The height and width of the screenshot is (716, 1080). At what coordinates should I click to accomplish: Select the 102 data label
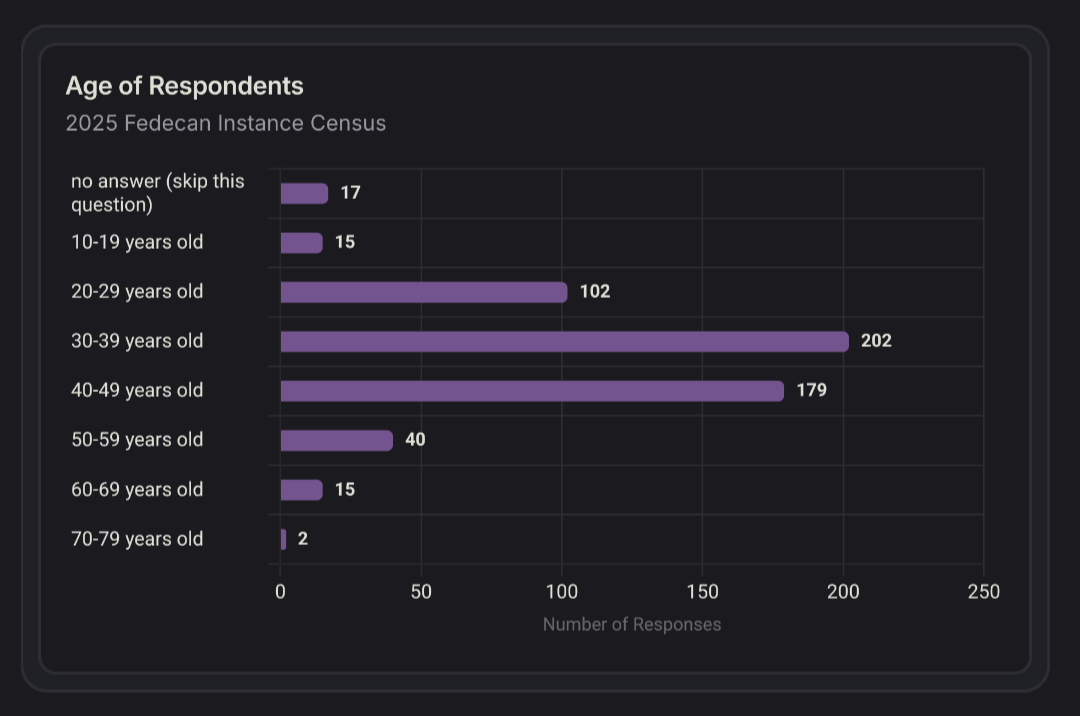595,292
